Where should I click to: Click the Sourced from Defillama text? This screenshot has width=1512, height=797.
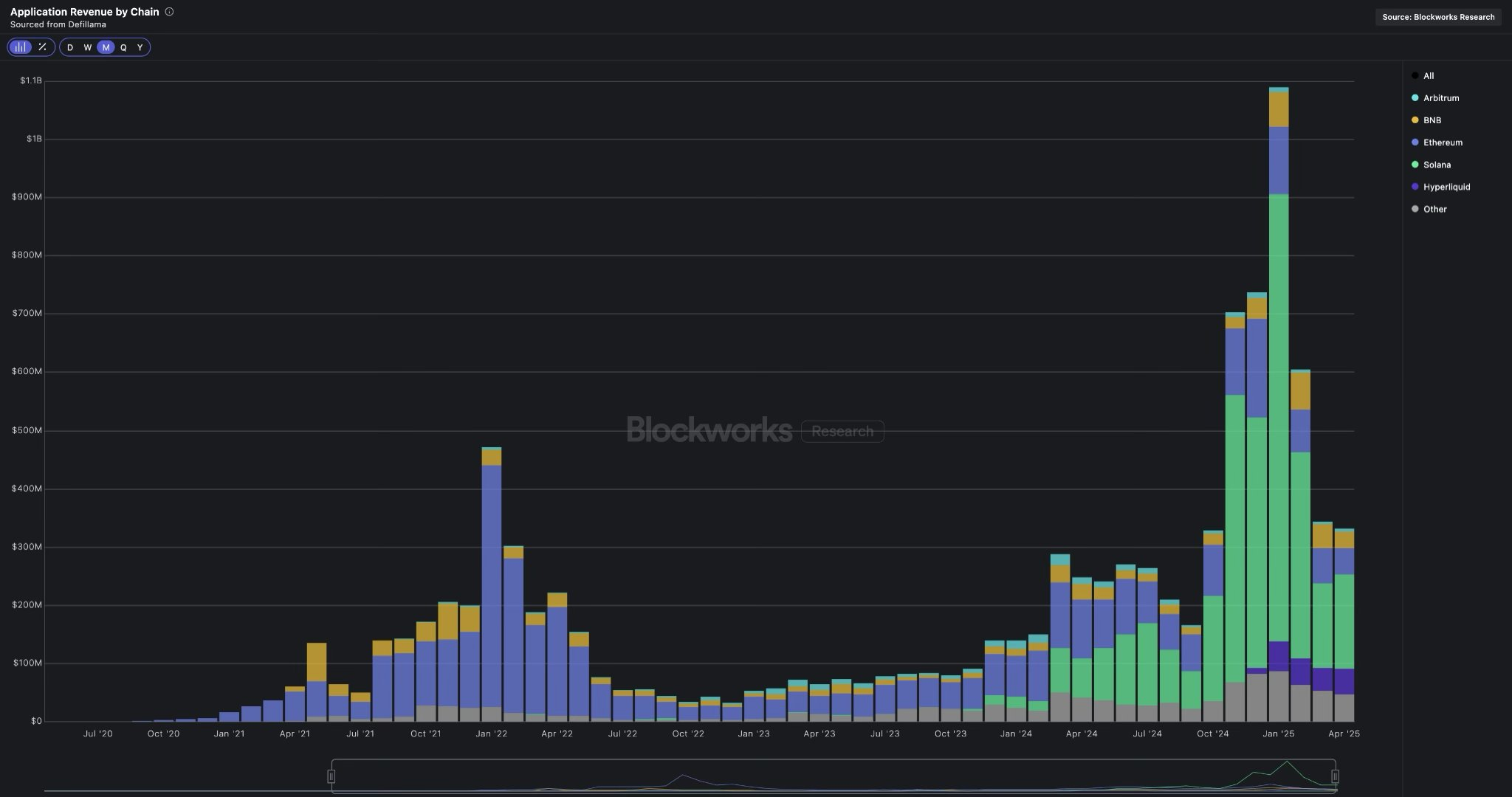pos(58,24)
